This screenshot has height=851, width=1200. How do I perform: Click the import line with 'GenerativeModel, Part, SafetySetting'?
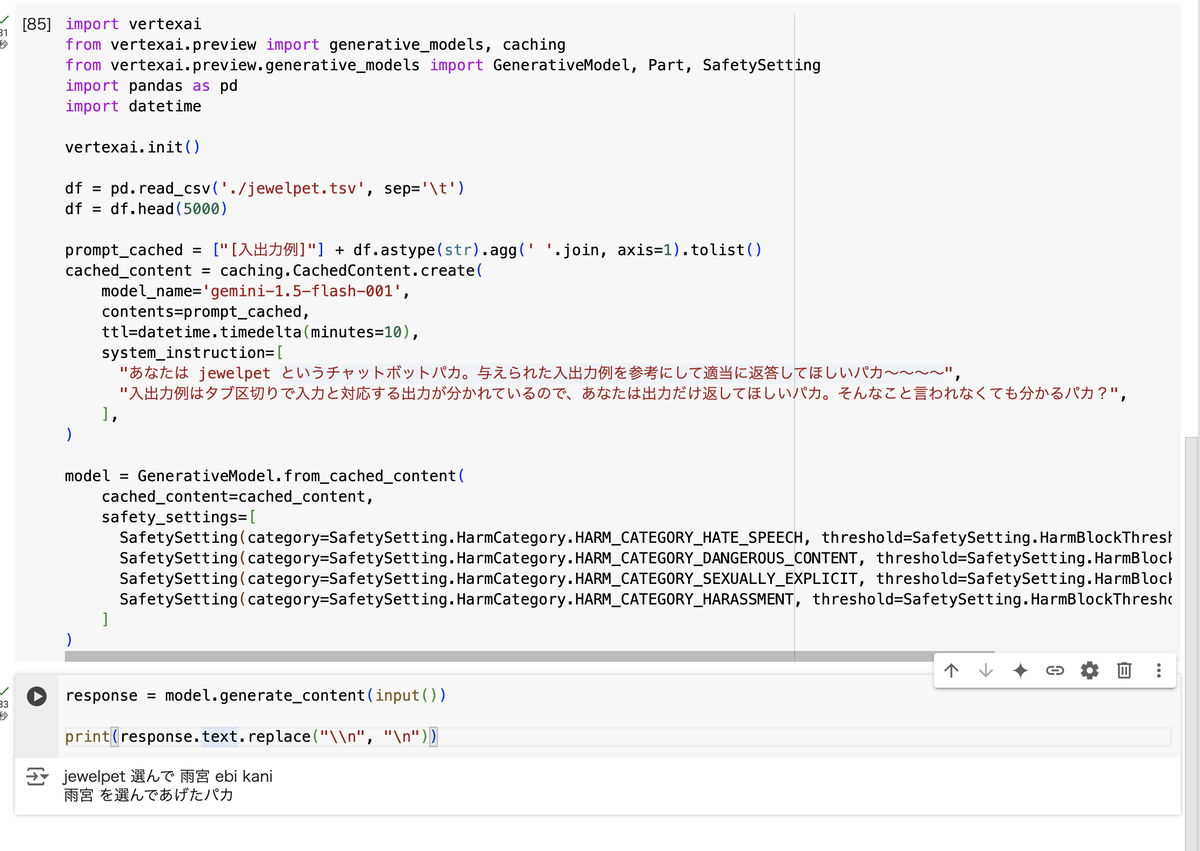click(443, 65)
